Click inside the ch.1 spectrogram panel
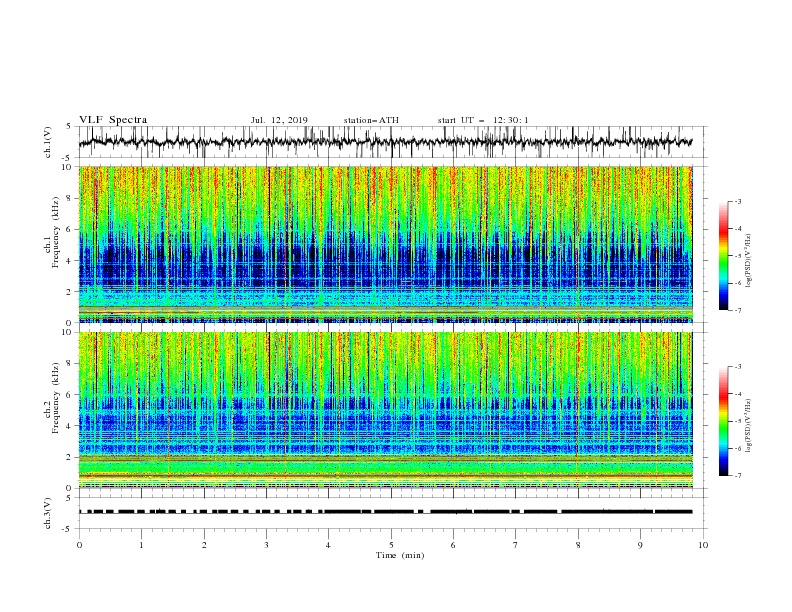Screen dimensions: 792x612 tap(386, 244)
